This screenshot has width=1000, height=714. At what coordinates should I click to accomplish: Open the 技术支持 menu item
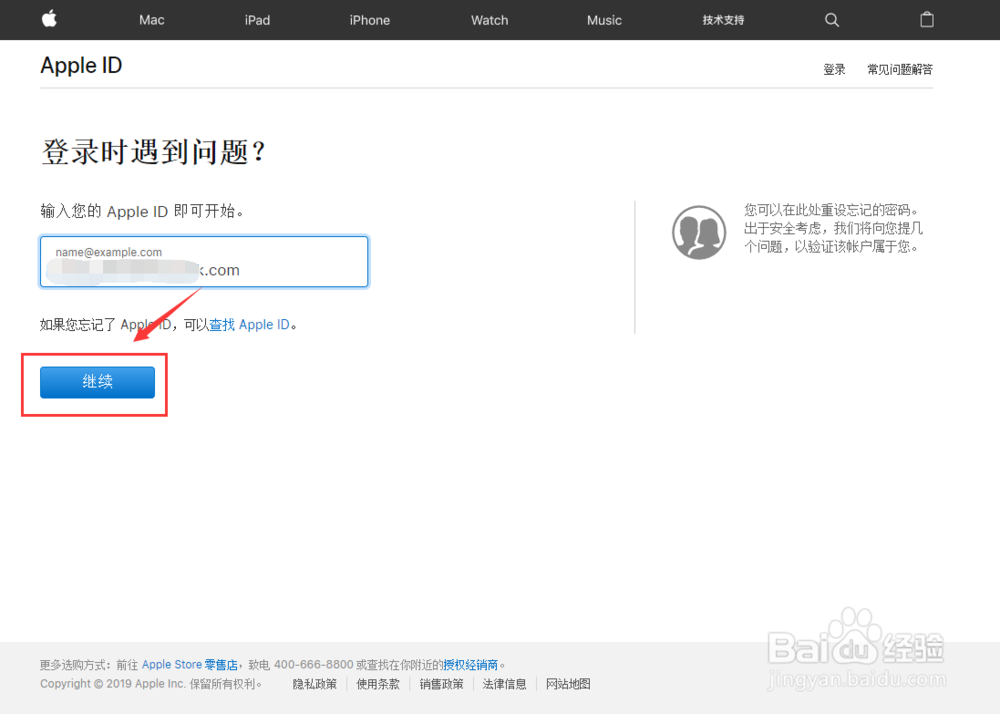click(x=722, y=19)
